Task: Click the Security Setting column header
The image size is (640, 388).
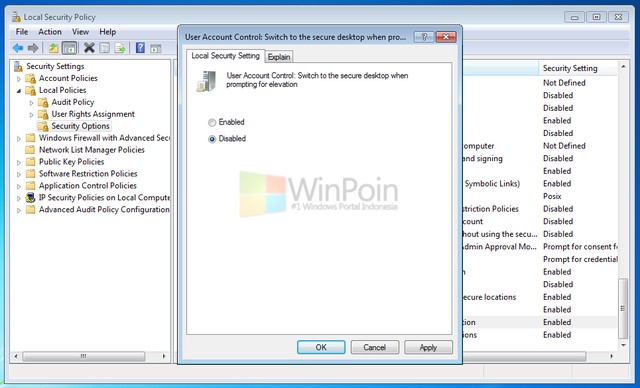Action: tap(578, 69)
